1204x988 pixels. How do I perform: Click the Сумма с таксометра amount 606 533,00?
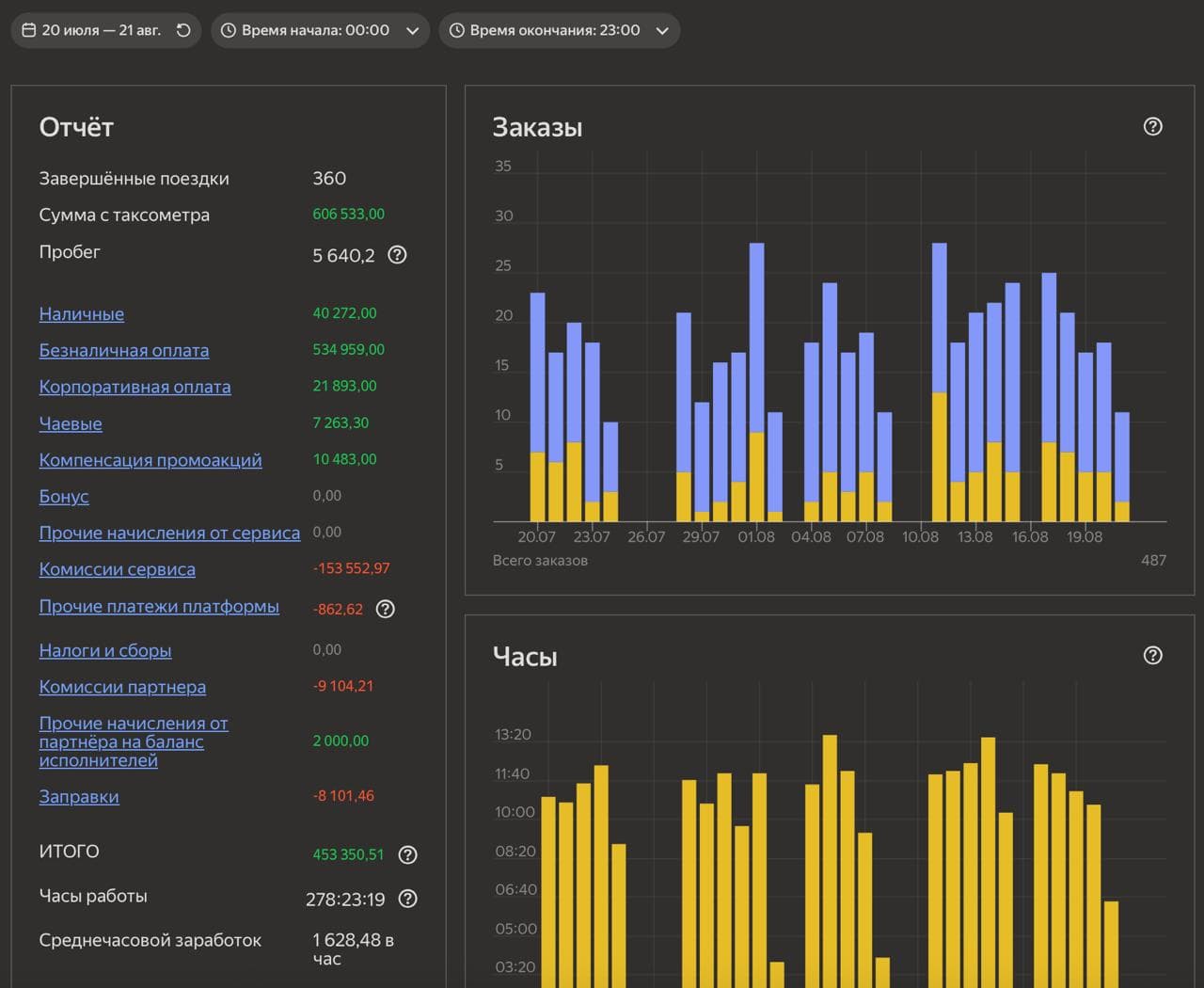pos(348,215)
